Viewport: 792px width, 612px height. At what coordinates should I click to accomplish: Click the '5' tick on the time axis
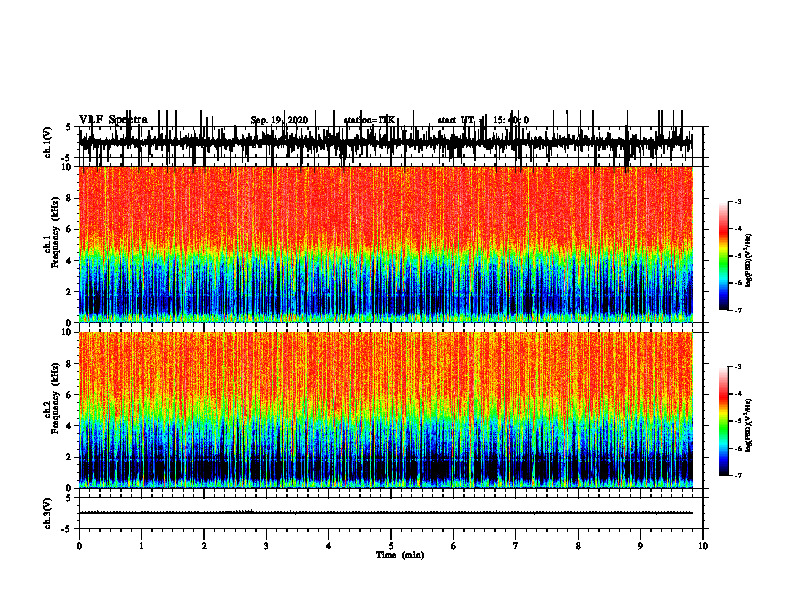pos(391,546)
